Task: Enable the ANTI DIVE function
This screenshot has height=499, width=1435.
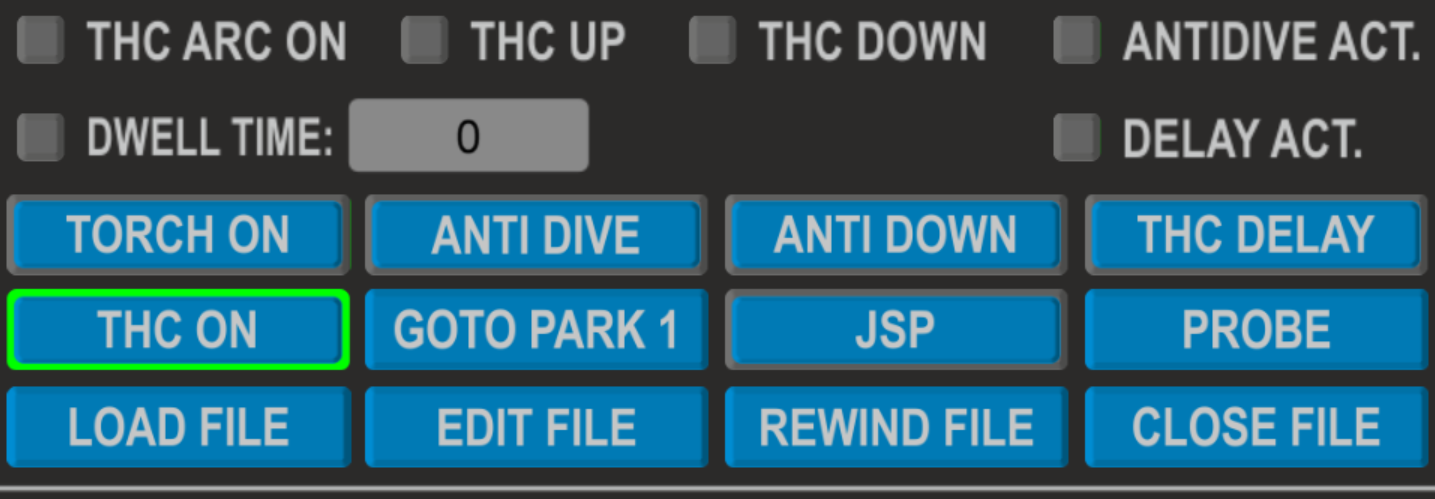Action: click(x=536, y=235)
